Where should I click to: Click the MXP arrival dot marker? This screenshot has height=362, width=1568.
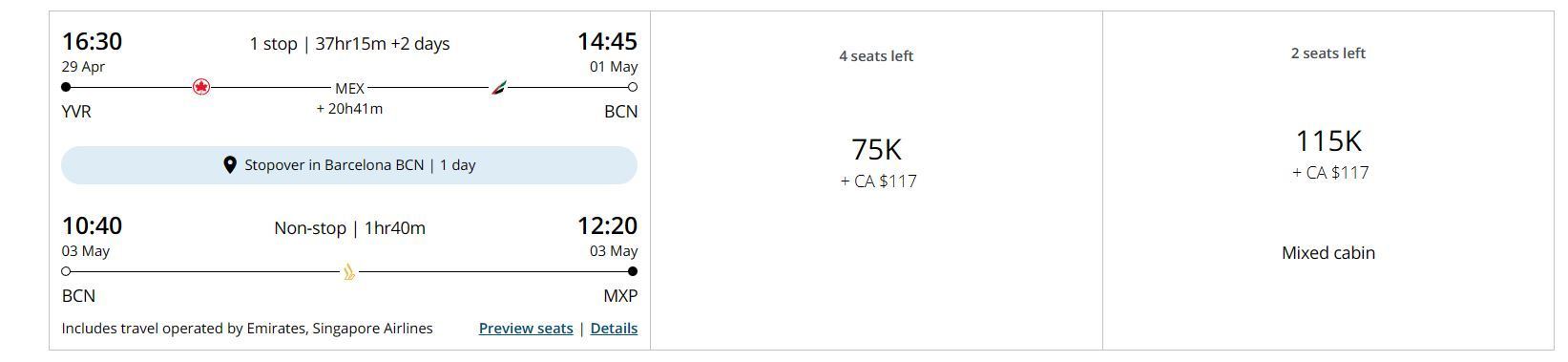[633, 271]
